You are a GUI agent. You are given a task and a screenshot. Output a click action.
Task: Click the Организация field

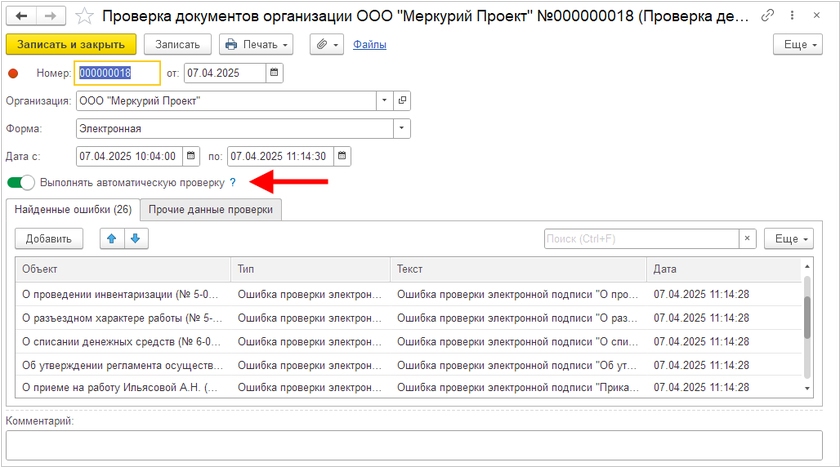[x=226, y=101]
